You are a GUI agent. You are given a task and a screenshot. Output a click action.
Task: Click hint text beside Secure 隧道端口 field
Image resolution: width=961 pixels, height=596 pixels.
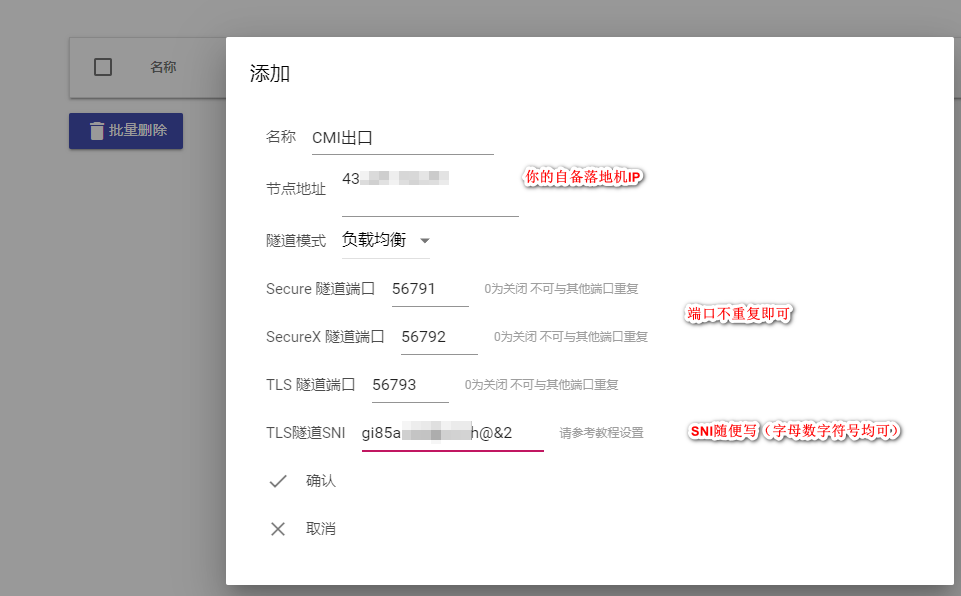561,289
